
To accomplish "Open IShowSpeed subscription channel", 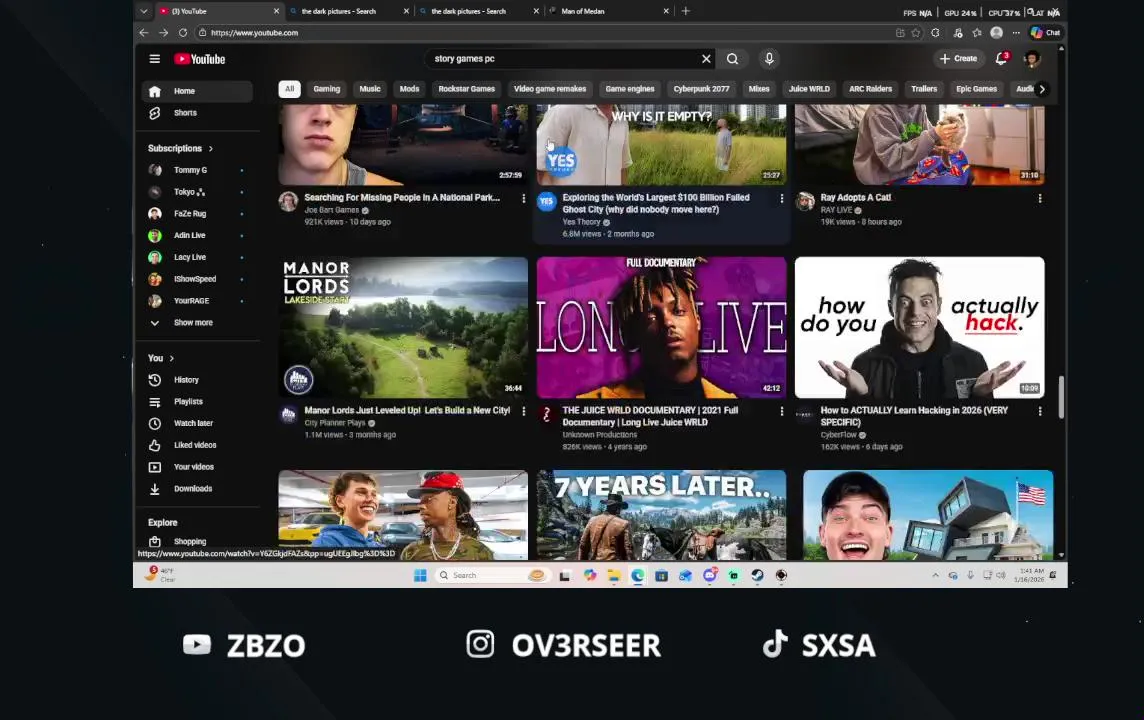I will pos(197,279).
